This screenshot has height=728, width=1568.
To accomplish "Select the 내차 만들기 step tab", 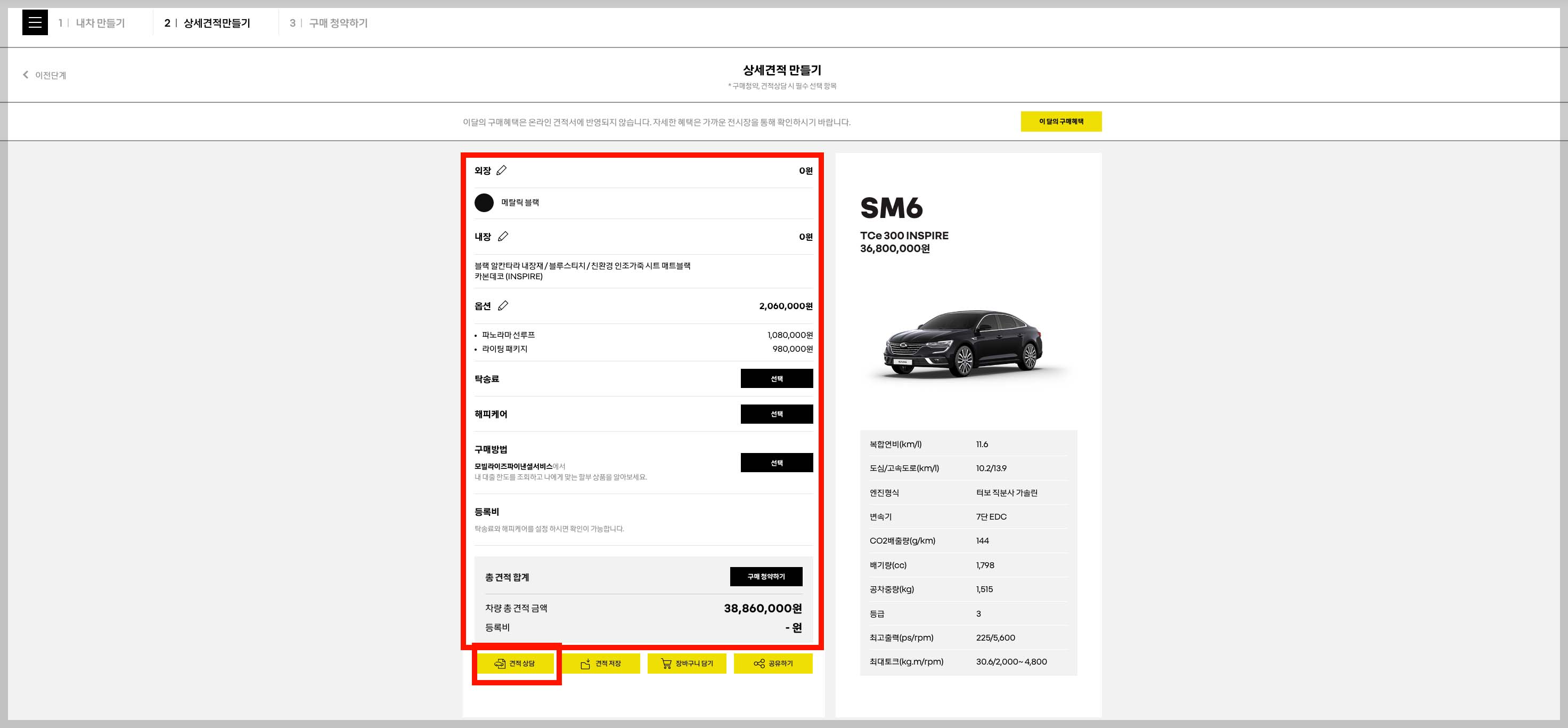I will point(100,23).
